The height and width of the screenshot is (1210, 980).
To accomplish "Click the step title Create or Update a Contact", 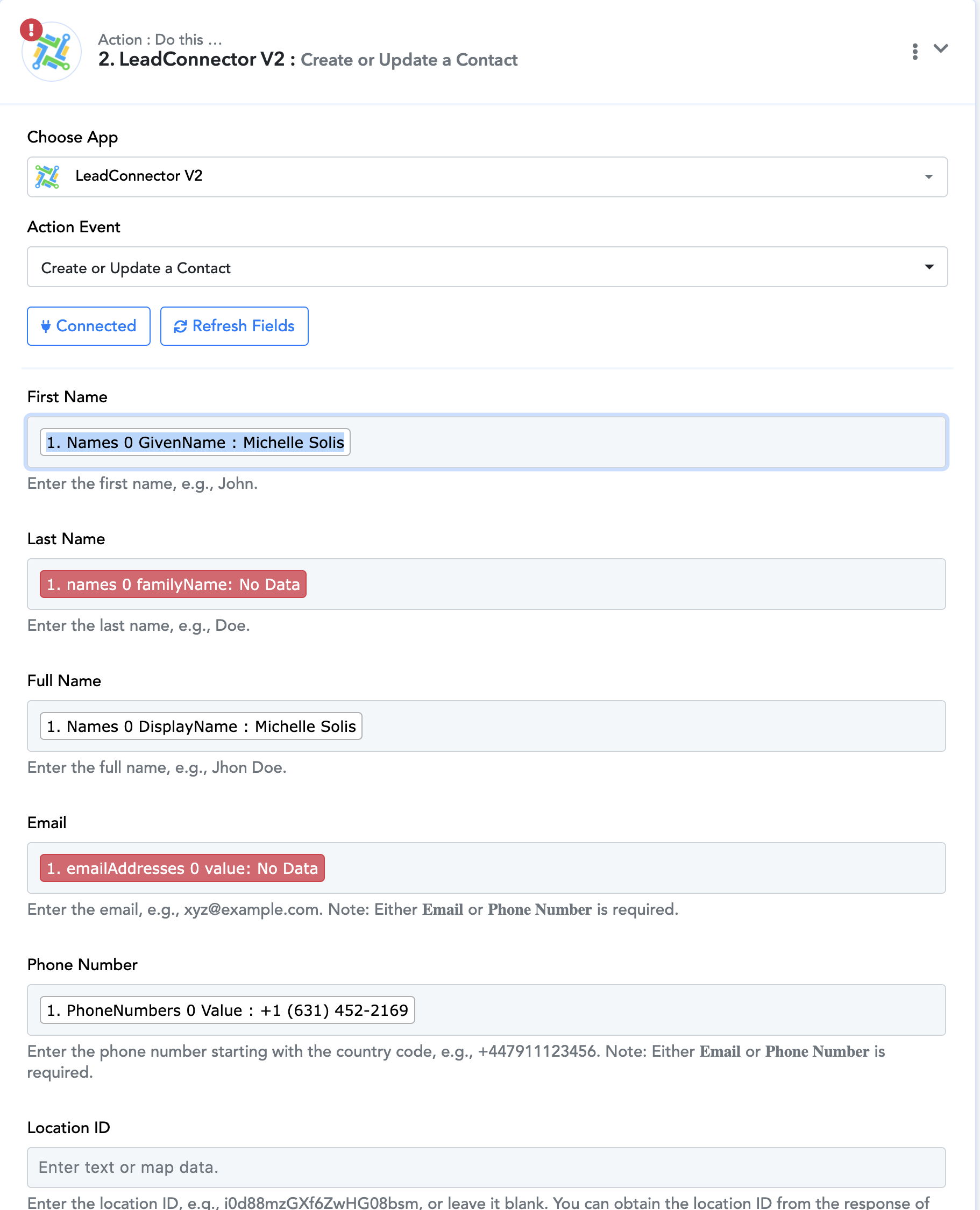I will click(409, 60).
